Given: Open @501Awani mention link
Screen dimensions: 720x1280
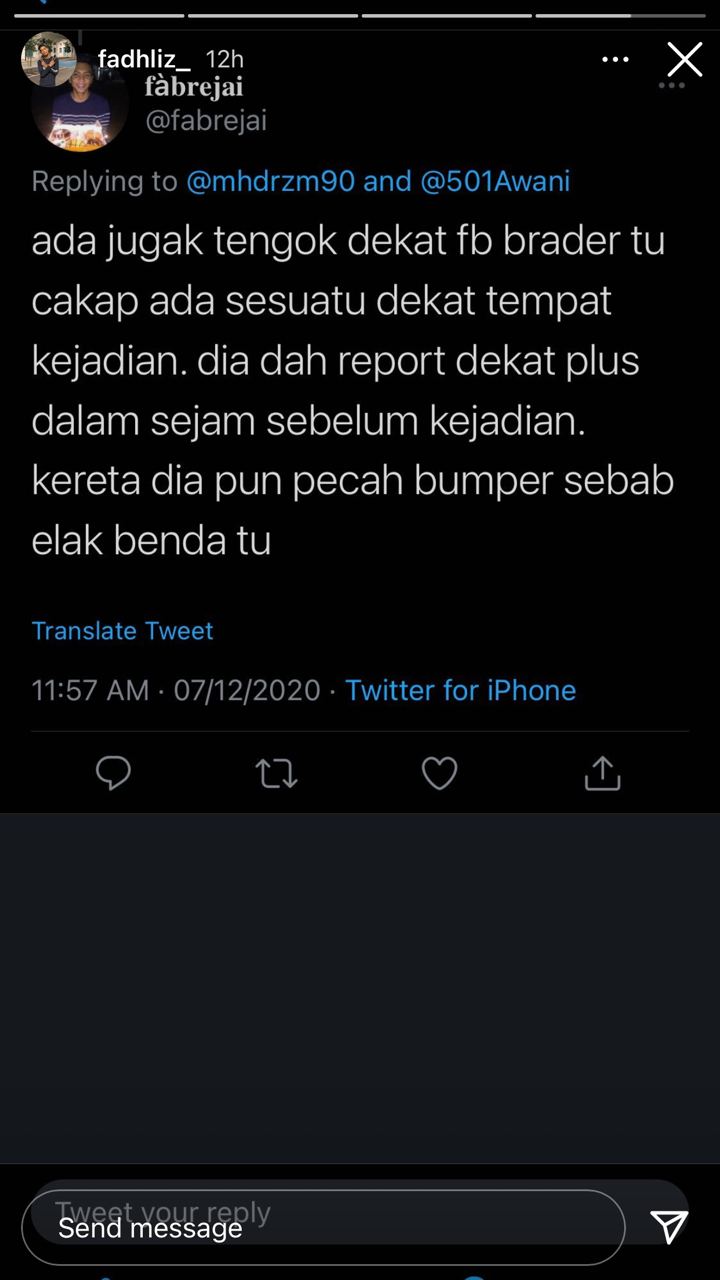Looking at the screenshot, I should pyautogui.click(x=496, y=181).
